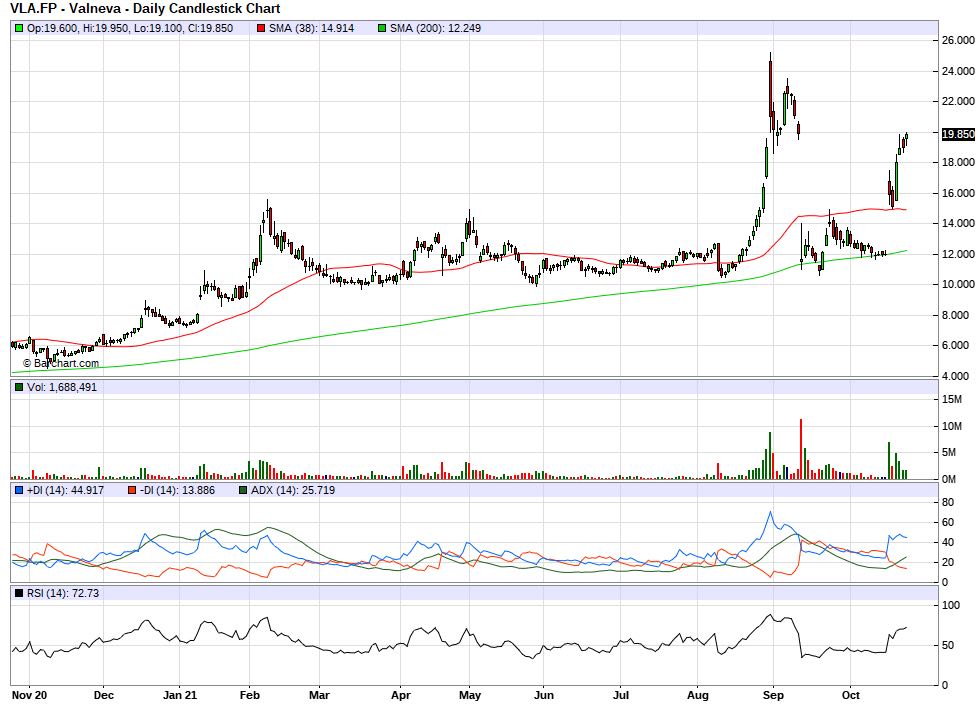The height and width of the screenshot is (726, 980).
Task: Click the SMA (200): 12.249 label
Action: point(436,28)
